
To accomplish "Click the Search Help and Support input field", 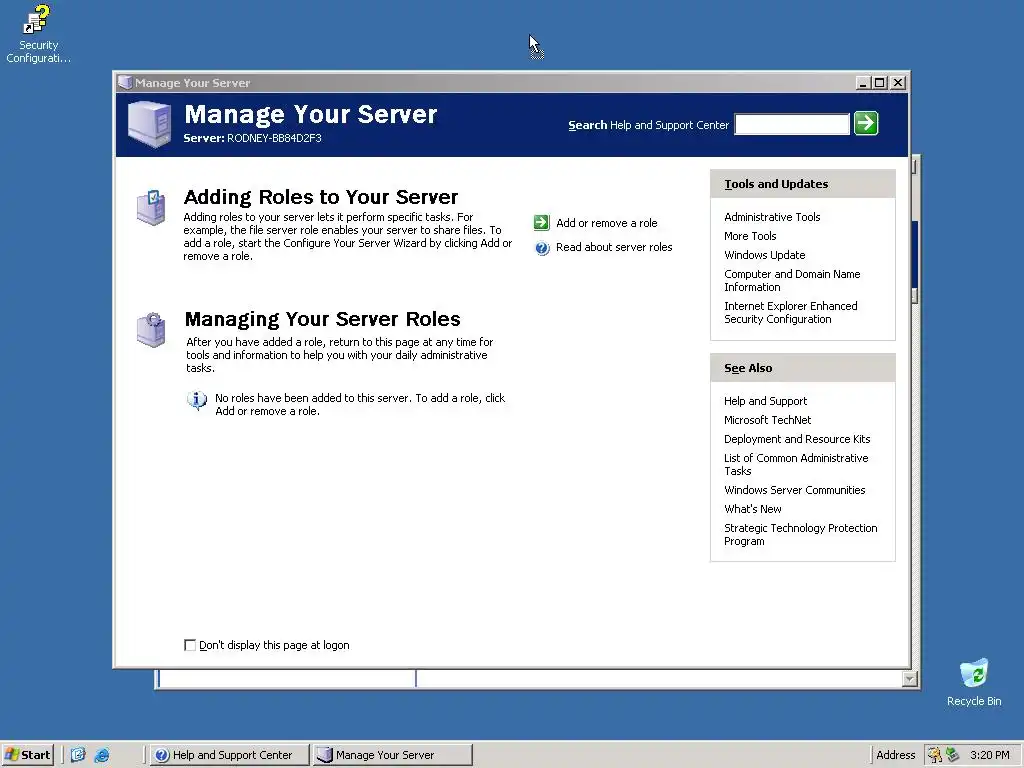I will [x=792, y=124].
